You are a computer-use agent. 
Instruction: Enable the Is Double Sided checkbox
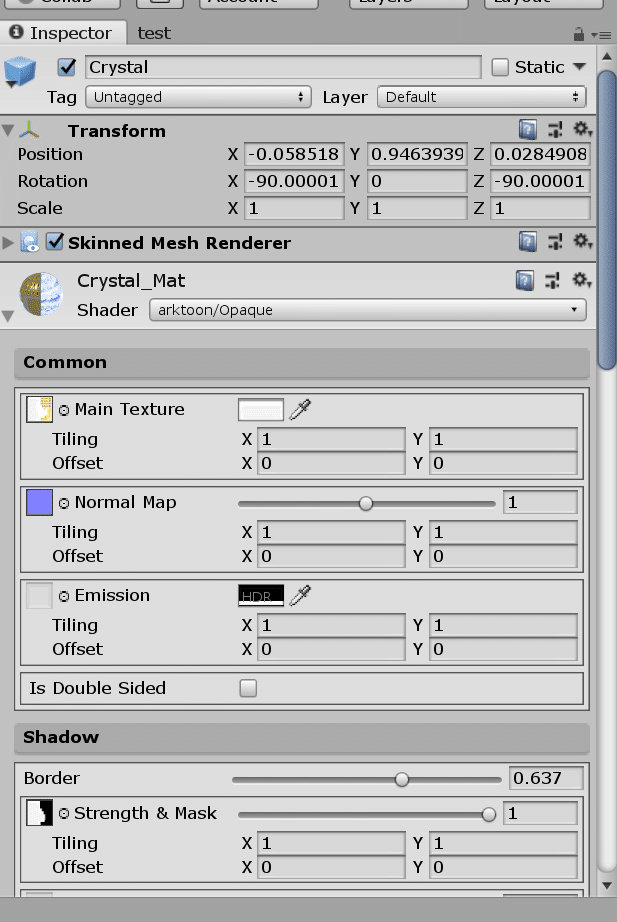(248, 688)
